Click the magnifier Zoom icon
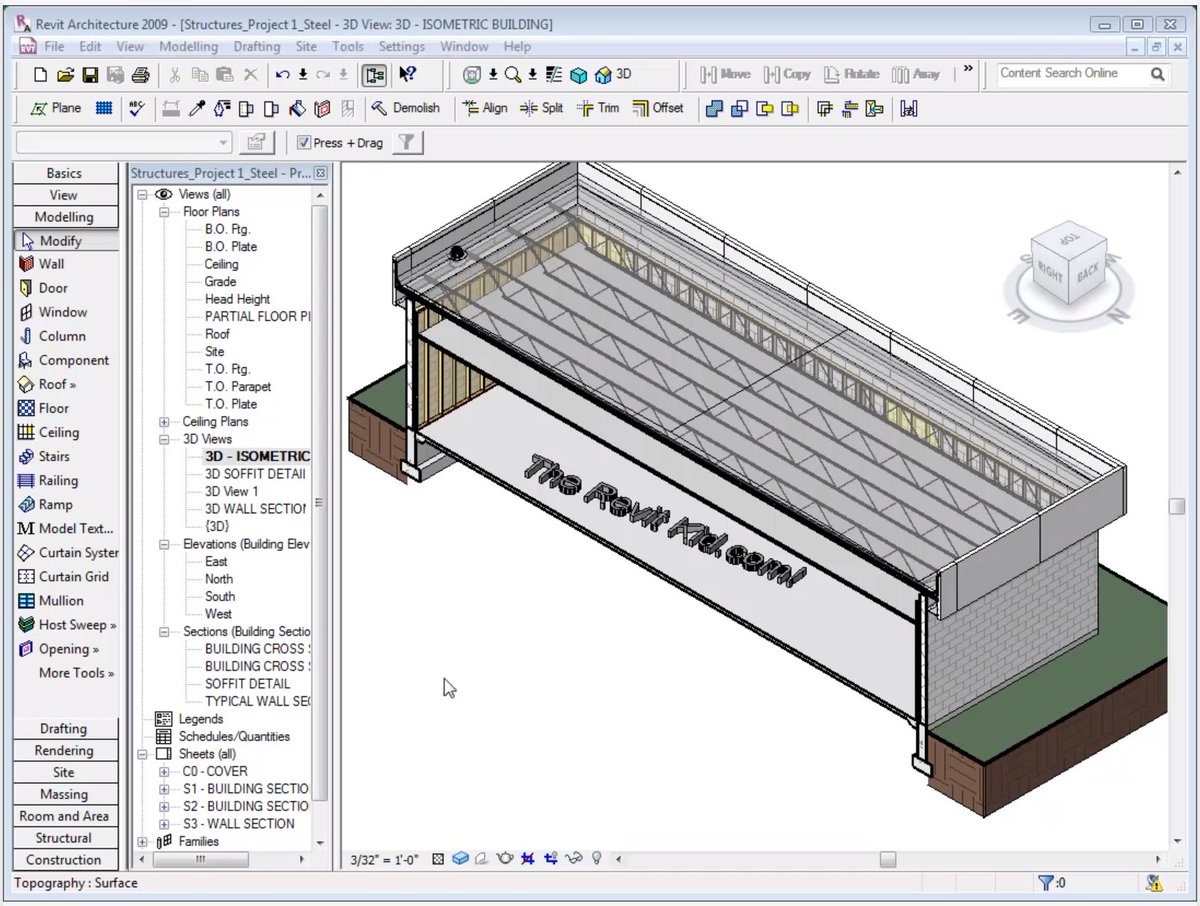This screenshot has height=906, width=1200. [x=513, y=75]
